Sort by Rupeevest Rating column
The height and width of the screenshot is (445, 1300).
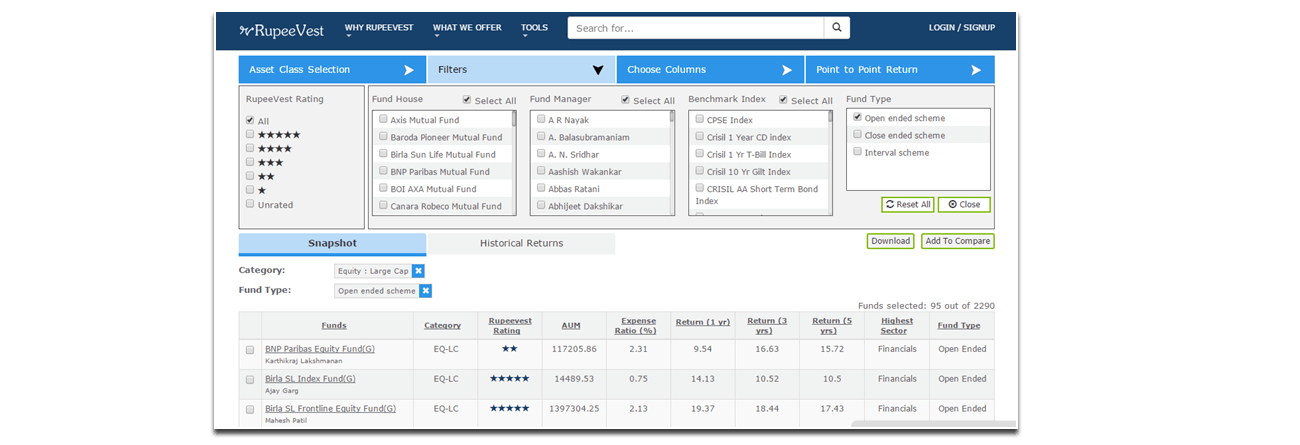click(x=510, y=325)
